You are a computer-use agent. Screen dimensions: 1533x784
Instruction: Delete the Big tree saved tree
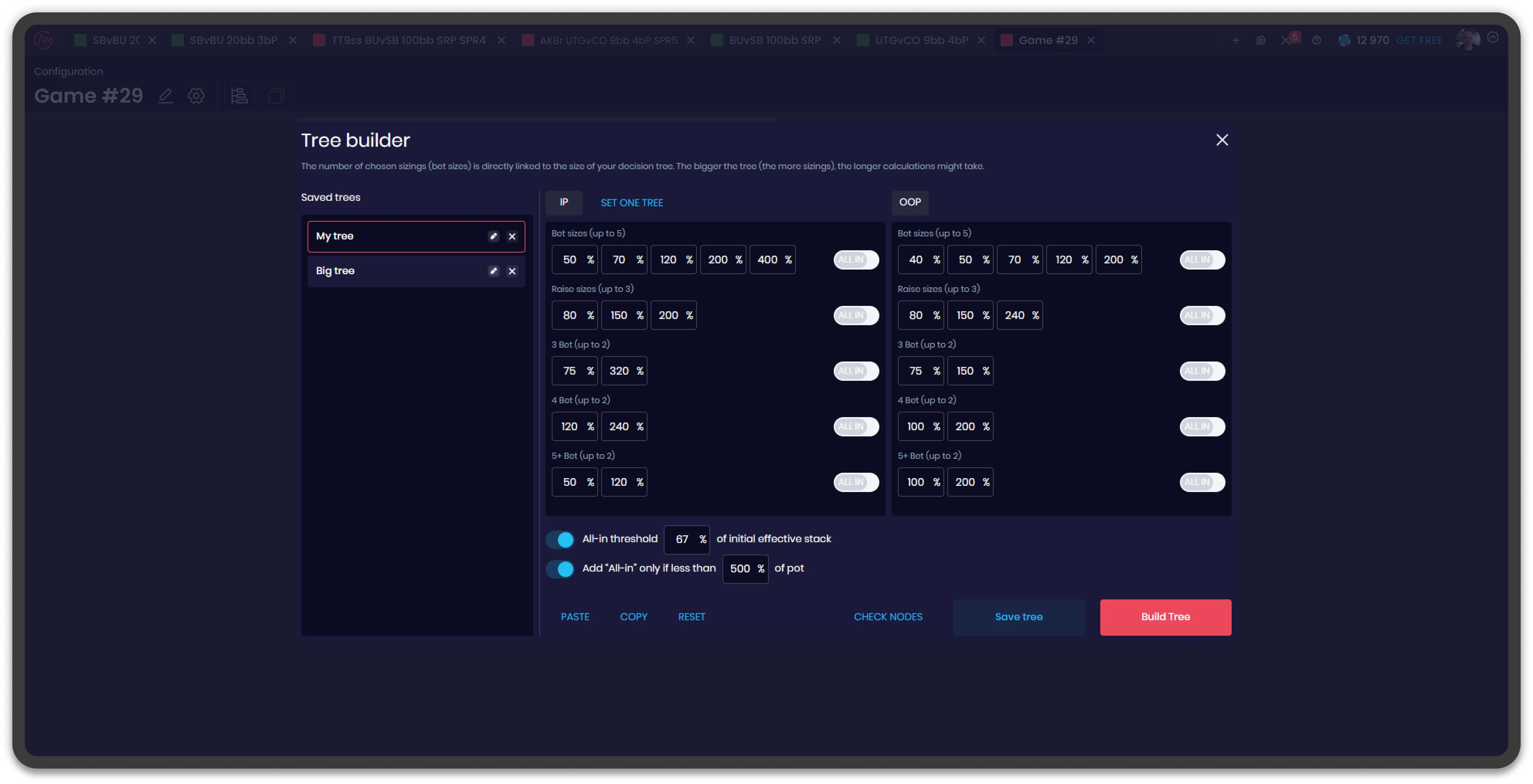click(x=512, y=271)
